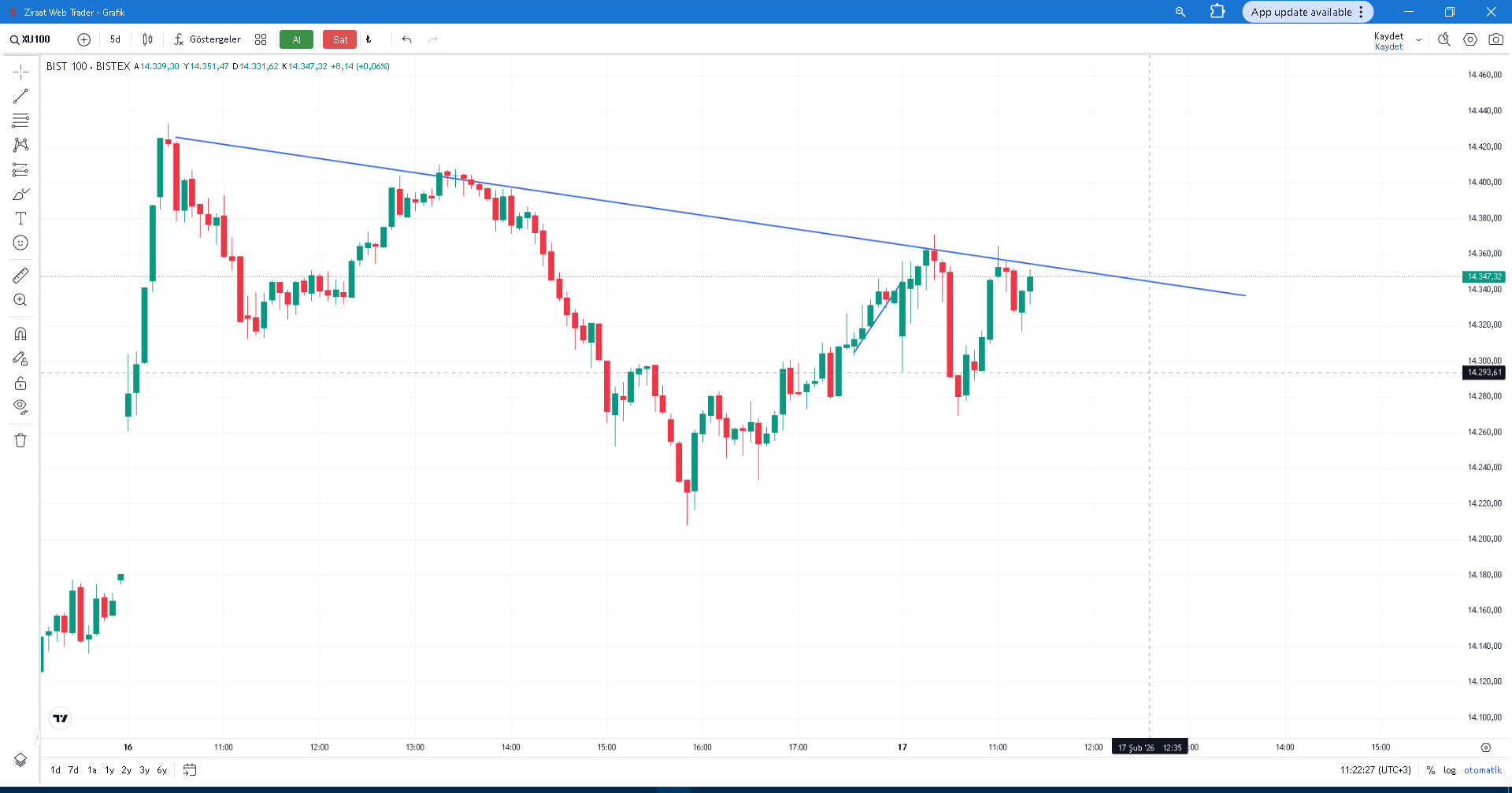
Task: Switch to the 1a time range
Action: click(92, 770)
